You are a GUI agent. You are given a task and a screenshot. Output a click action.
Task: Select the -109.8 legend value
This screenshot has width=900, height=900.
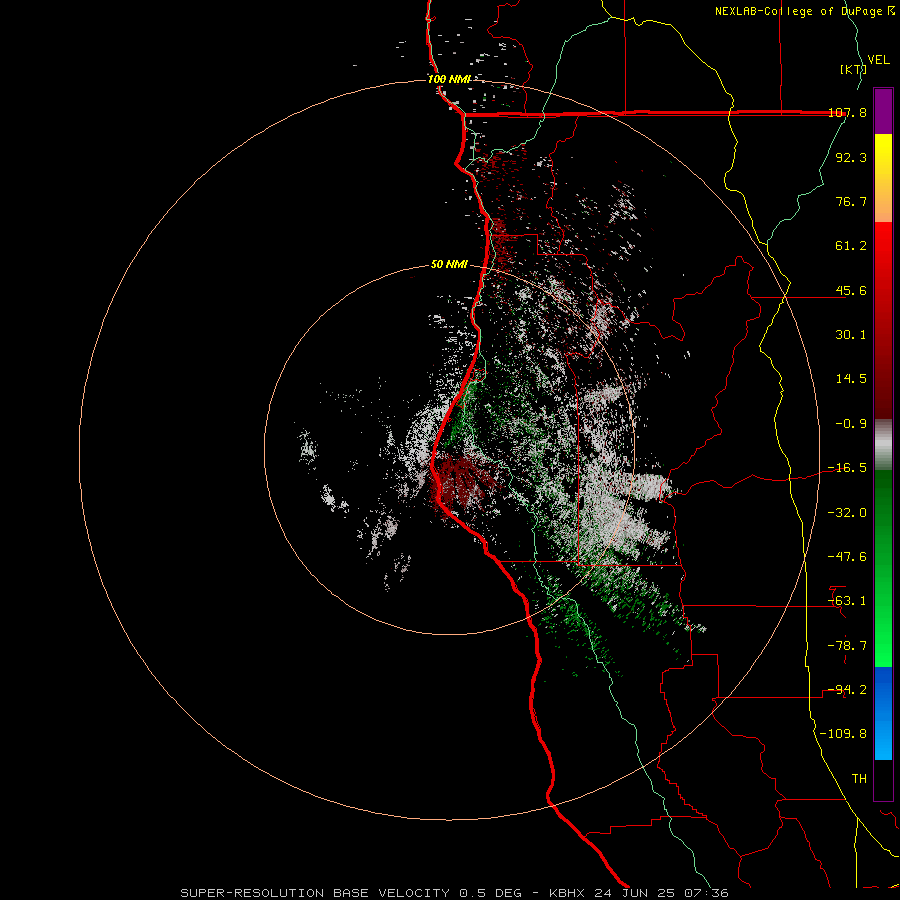(x=843, y=734)
